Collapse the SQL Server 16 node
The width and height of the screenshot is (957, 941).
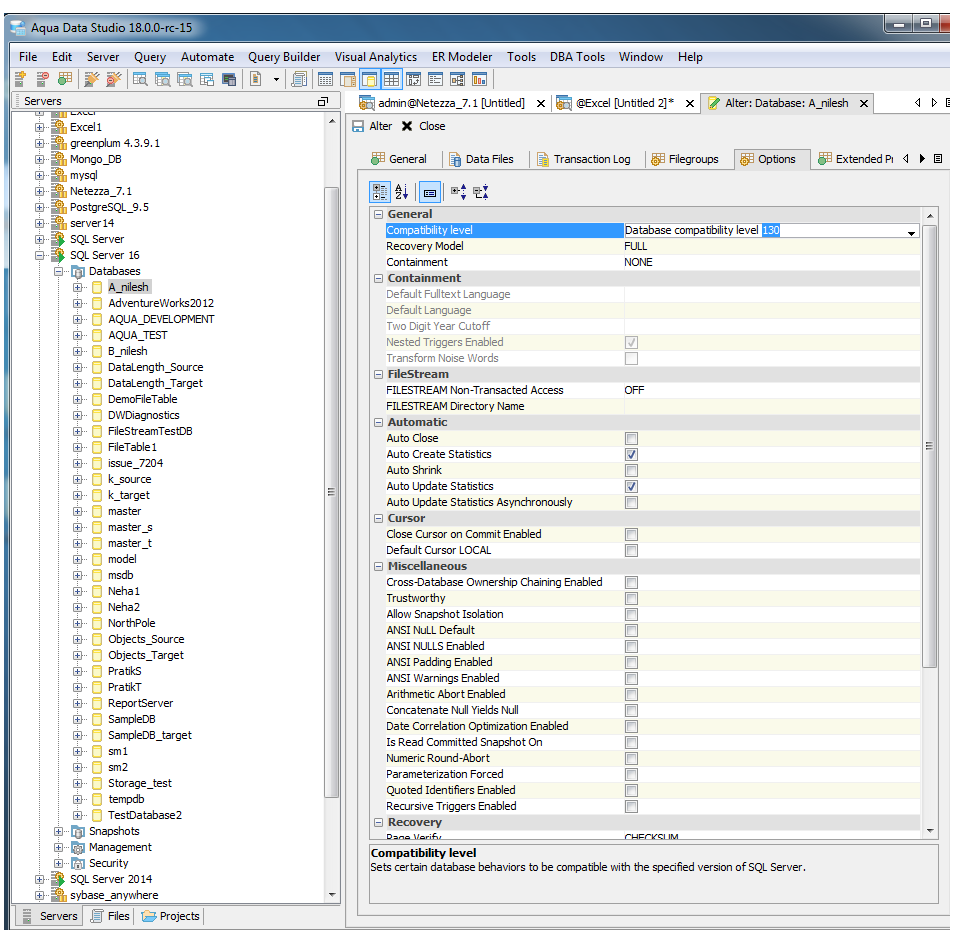40,255
